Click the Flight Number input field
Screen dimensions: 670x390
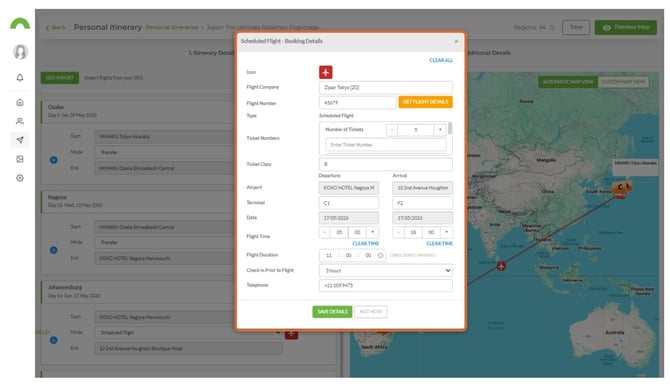pyautogui.click(x=357, y=103)
